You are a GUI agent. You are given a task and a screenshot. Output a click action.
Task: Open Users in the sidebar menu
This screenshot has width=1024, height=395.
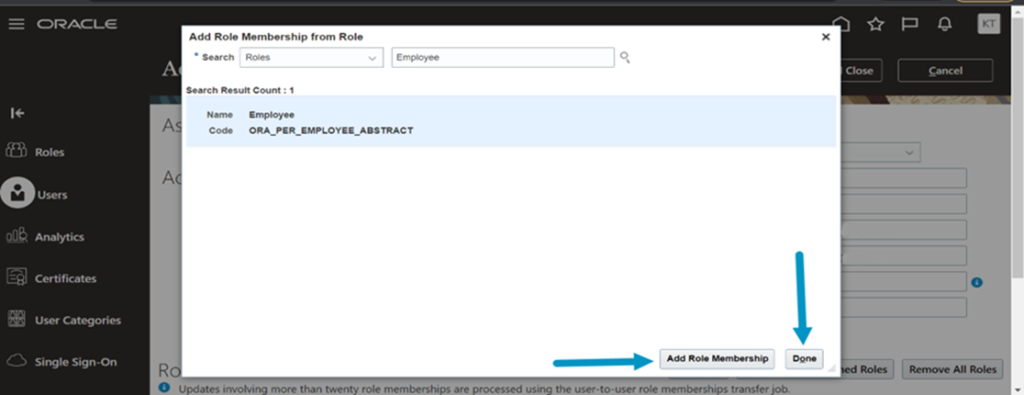pyautogui.click(x=52, y=195)
